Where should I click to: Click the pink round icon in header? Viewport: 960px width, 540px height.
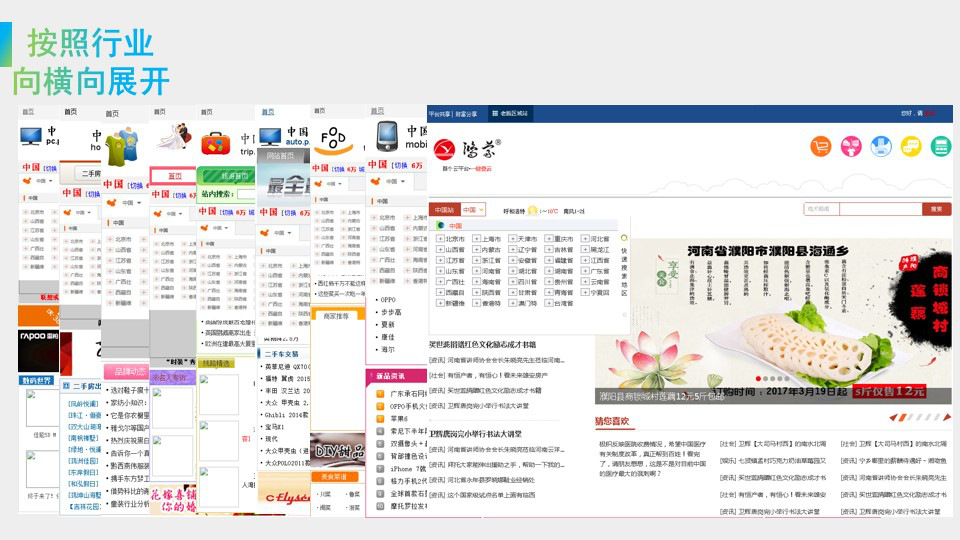(852, 147)
